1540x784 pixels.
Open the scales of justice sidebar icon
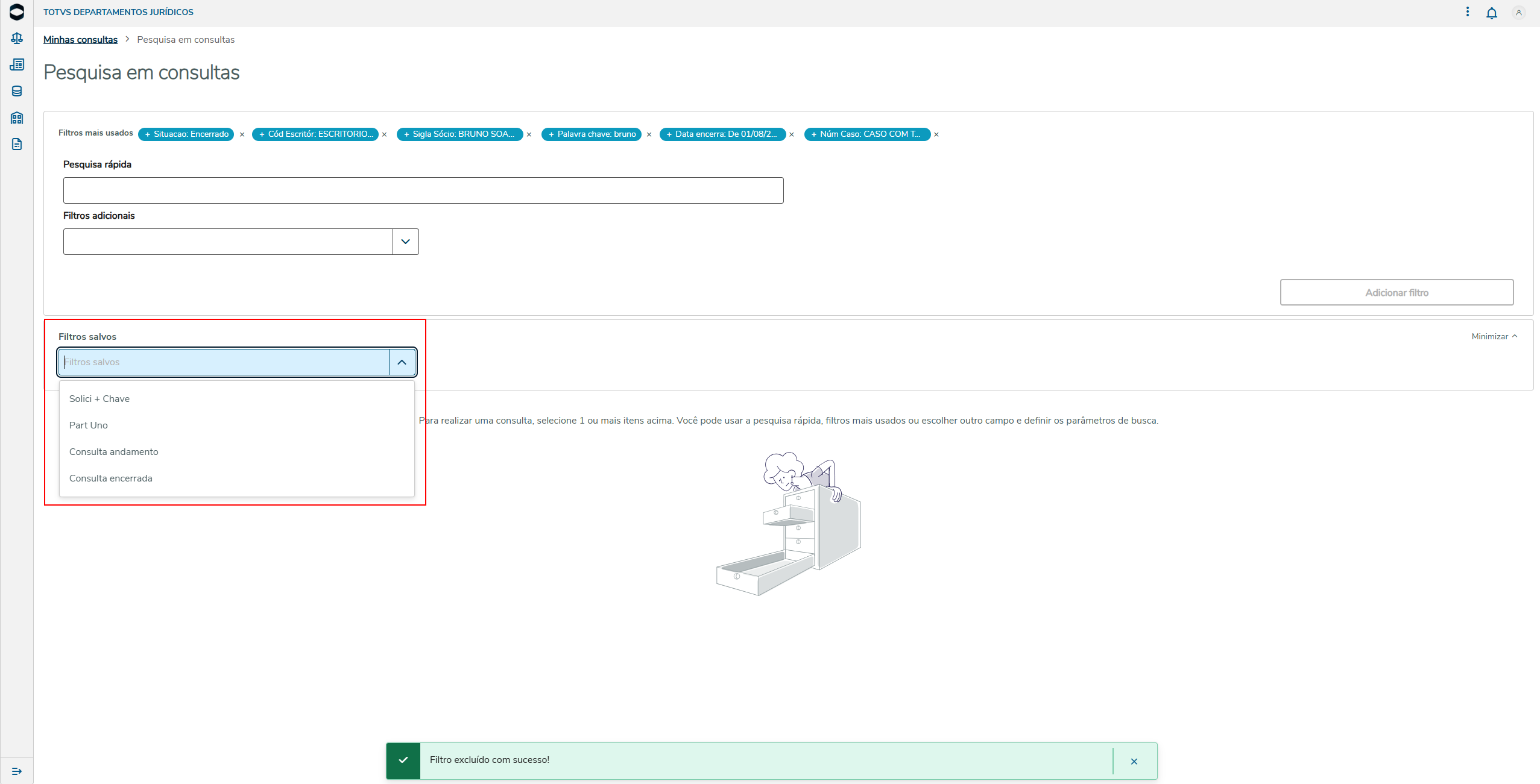17,39
